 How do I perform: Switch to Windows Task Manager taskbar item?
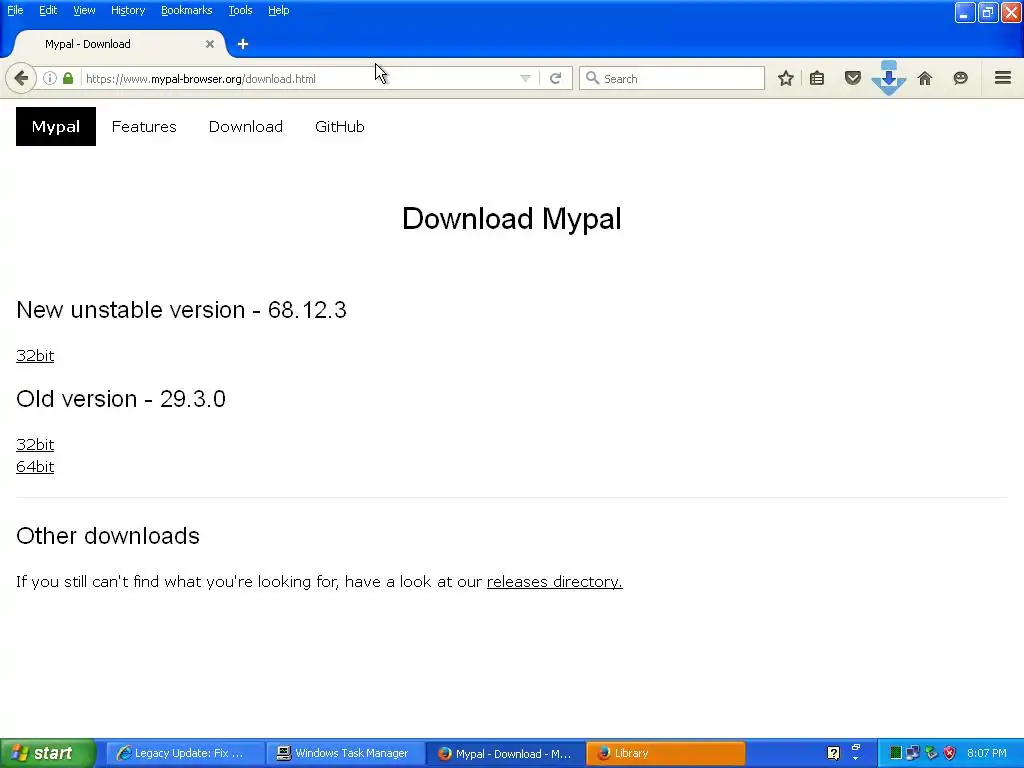(x=345, y=753)
